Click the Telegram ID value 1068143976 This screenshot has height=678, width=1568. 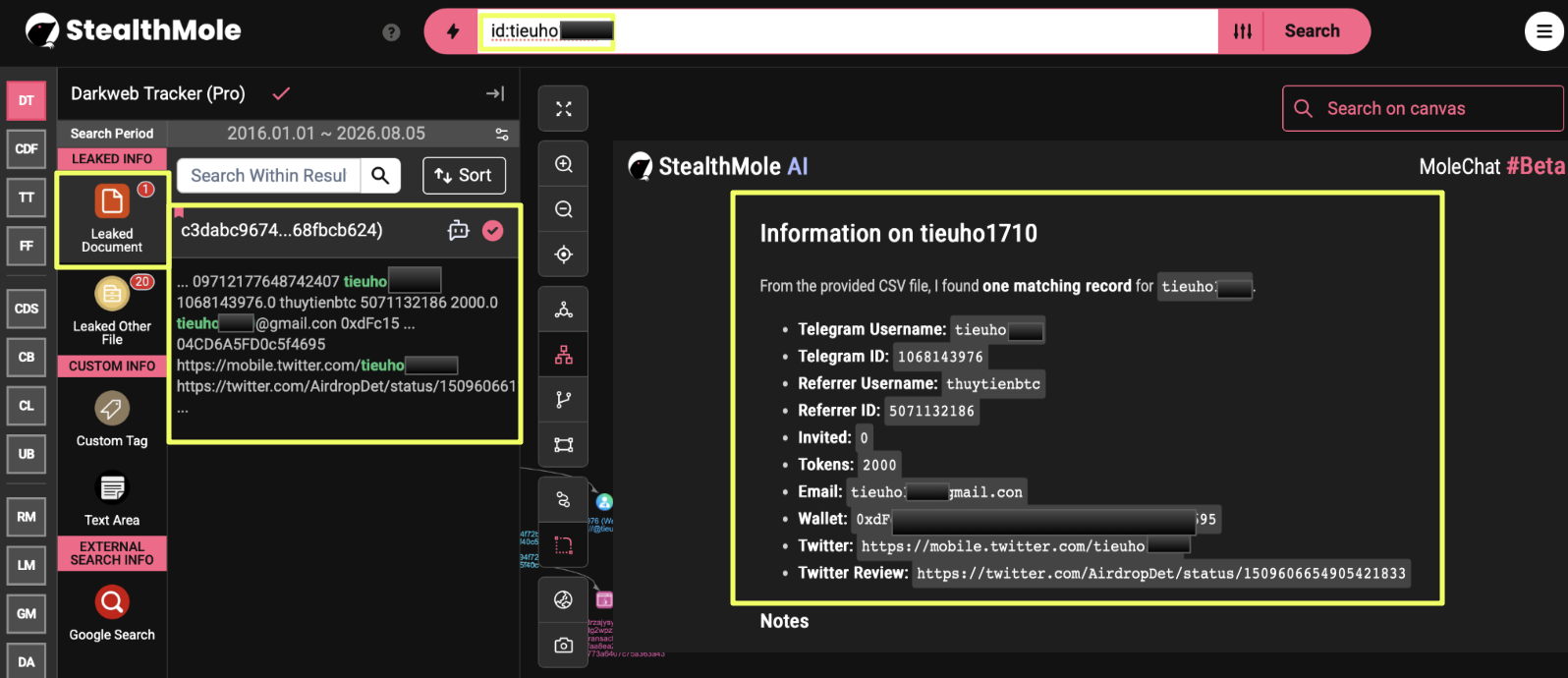[x=940, y=358]
